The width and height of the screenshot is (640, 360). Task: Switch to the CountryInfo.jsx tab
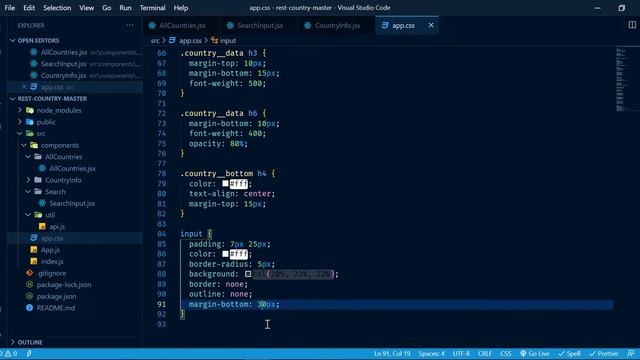pyautogui.click(x=337, y=25)
